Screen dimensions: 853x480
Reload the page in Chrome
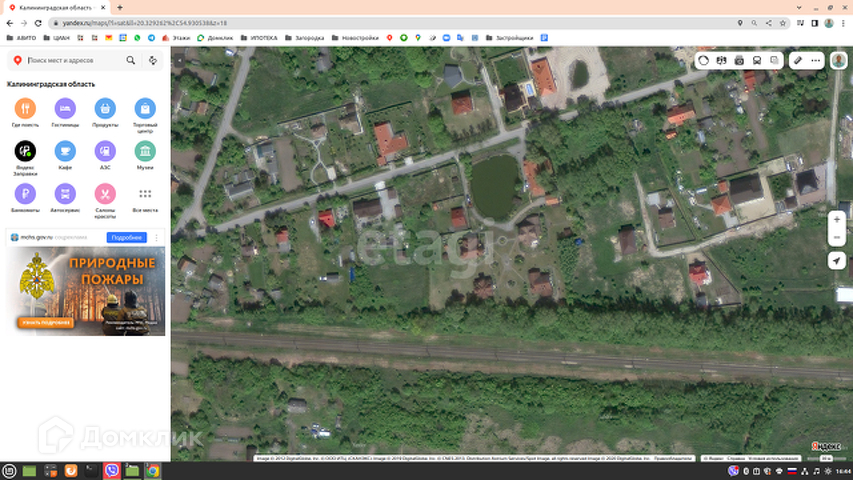(x=38, y=23)
